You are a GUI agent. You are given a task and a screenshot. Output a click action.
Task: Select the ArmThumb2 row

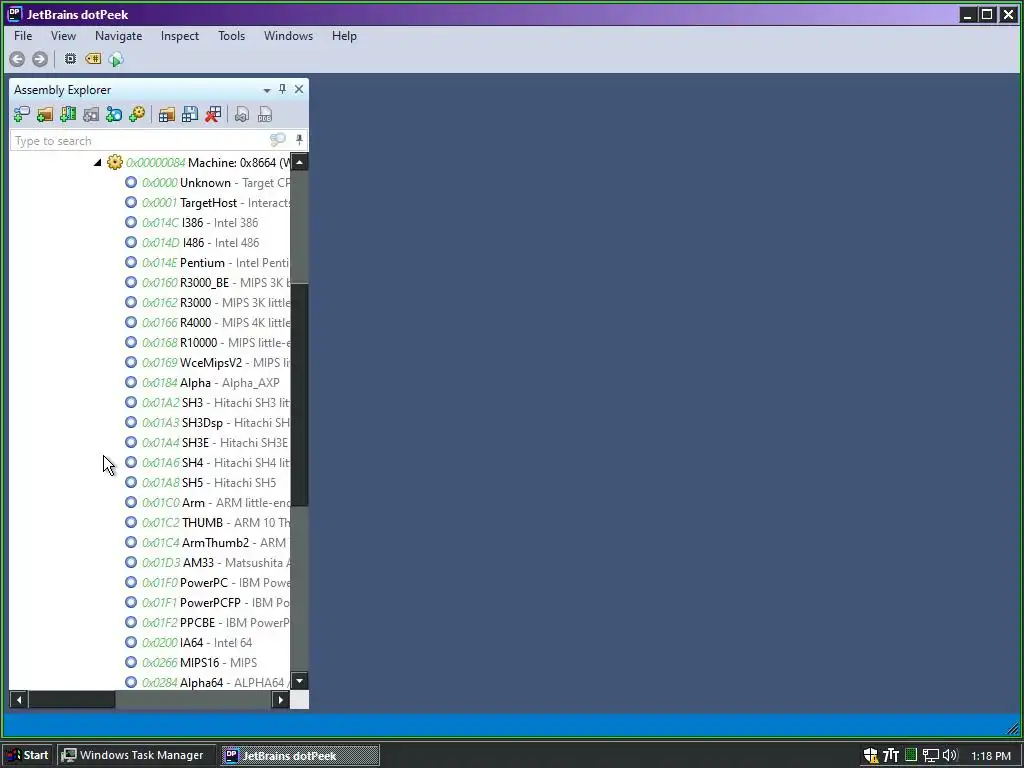click(x=208, y=543)
